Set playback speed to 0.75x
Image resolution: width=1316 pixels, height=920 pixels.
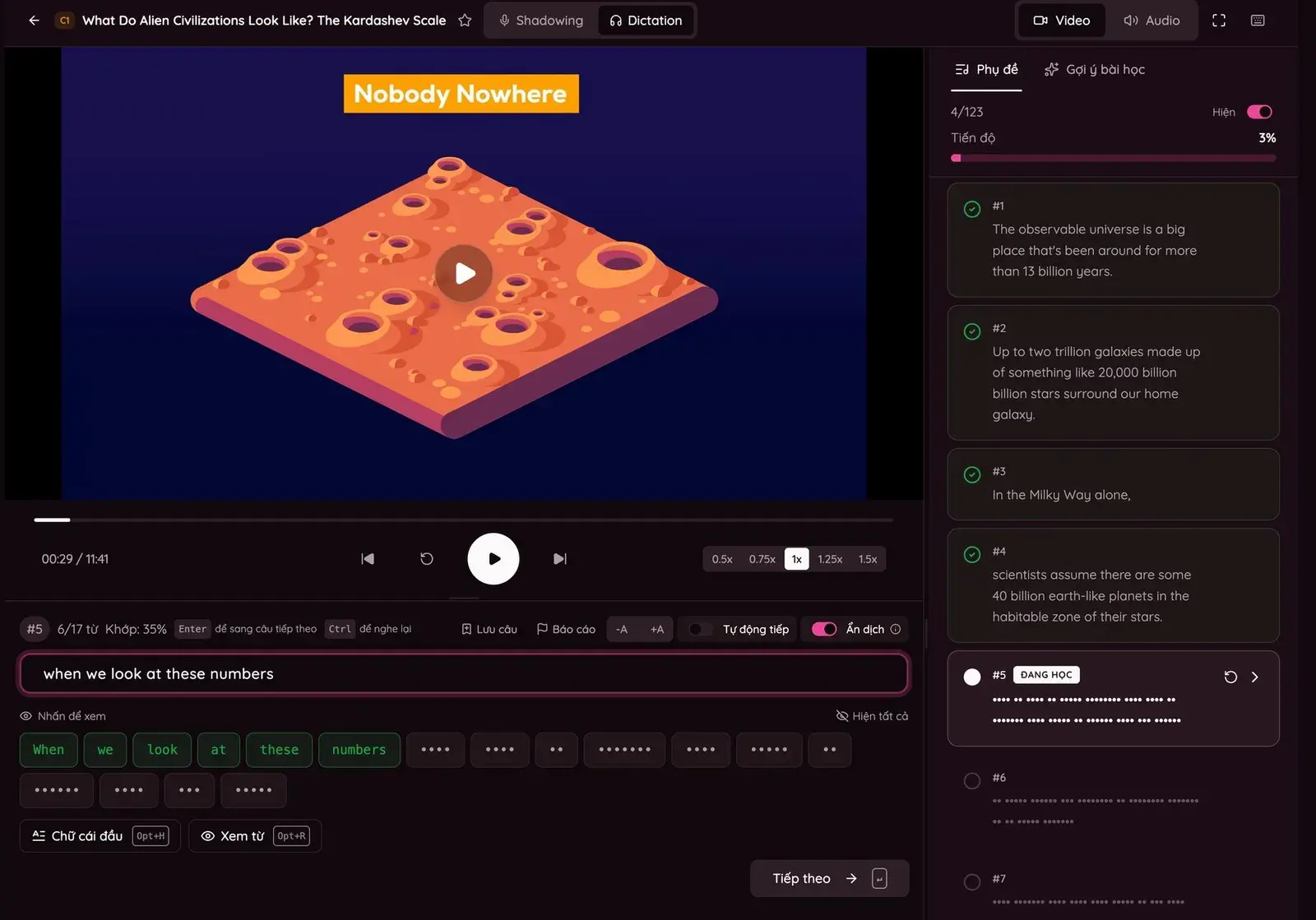click(x=762, y=559)
